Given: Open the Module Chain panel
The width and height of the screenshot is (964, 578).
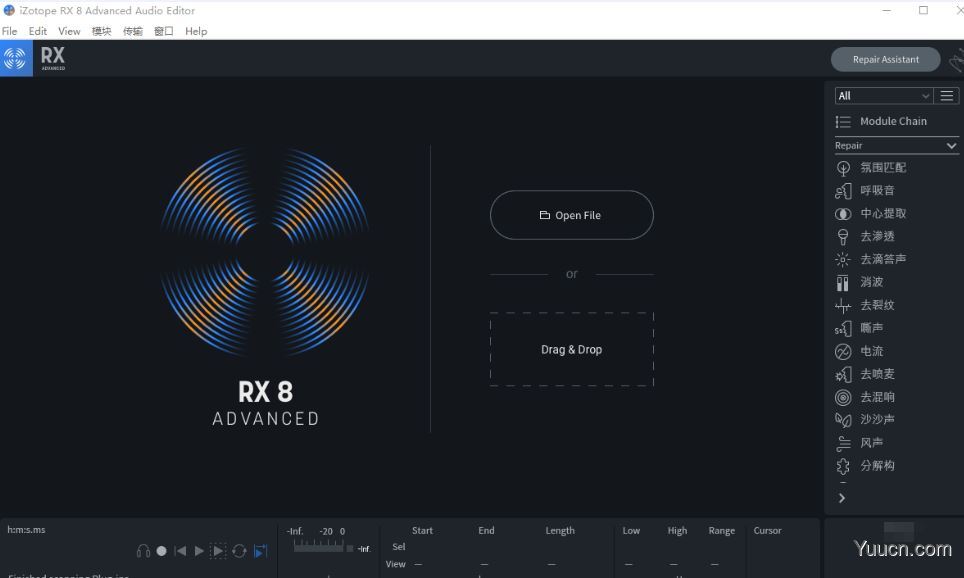Looking at the screenshot, I should [894, 121].
